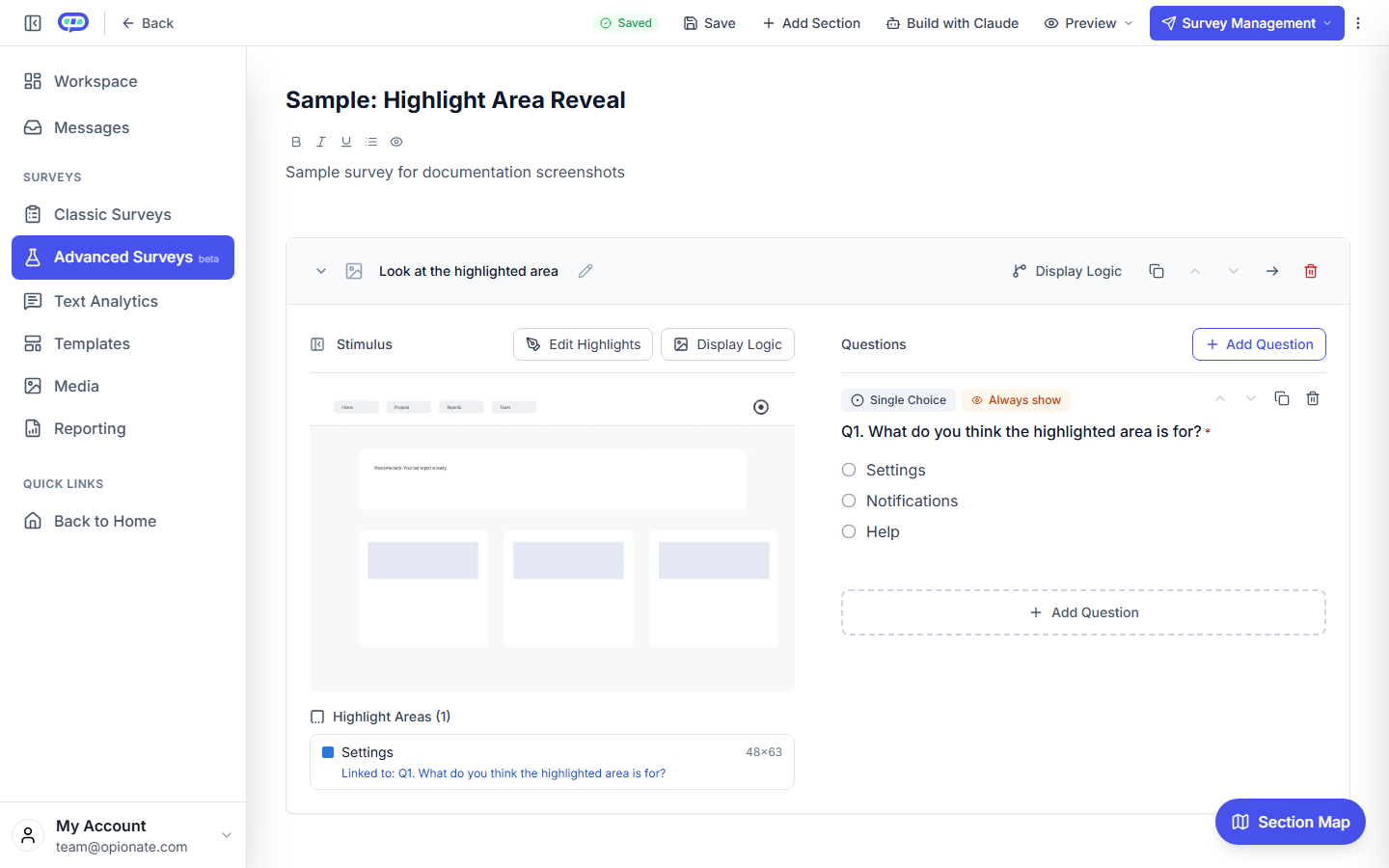This screenshot has width=1389, height=868.
Task: Apply italic formatting to description
Action: (321, 142)
